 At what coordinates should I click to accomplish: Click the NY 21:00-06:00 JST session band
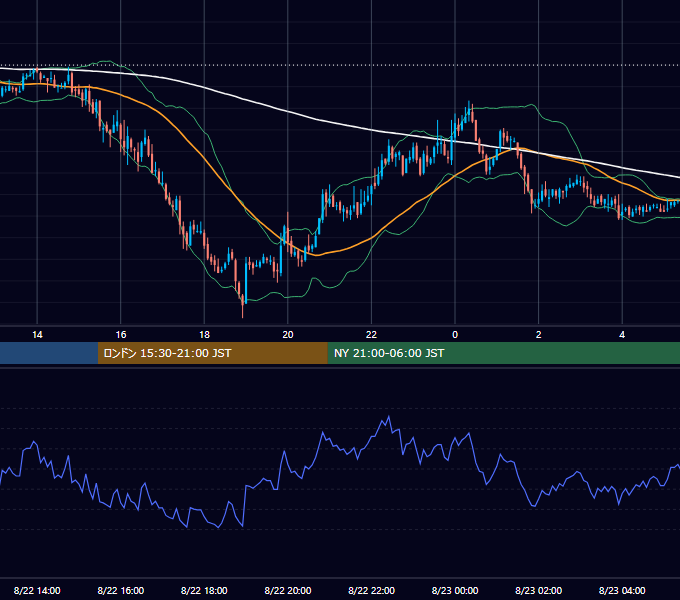pos(503,353)
